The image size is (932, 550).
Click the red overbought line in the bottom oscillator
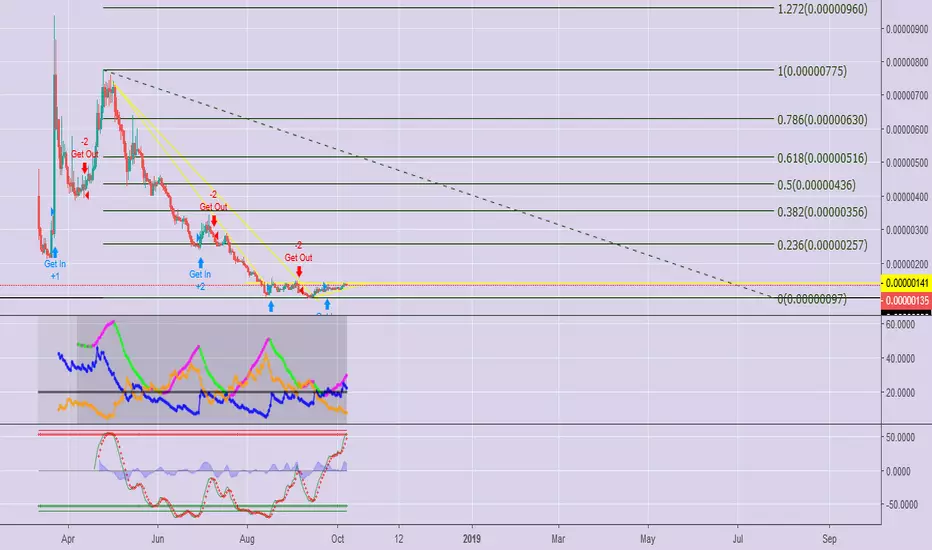[x=192, y=433]
